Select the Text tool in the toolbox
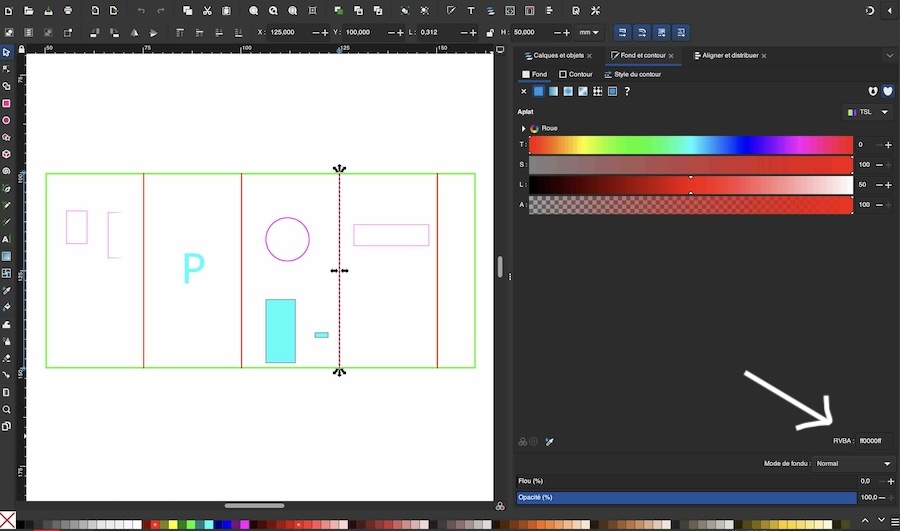This screenshot has height=531, width=900. [6, 239]
